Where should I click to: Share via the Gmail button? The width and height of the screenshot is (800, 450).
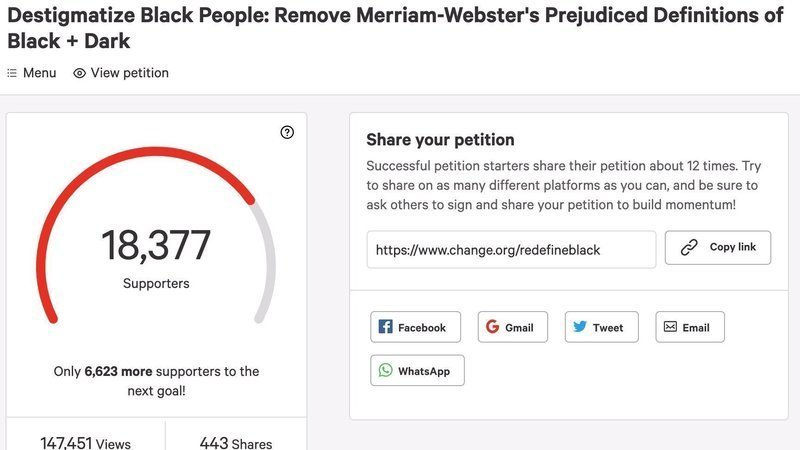pos(512,327)
